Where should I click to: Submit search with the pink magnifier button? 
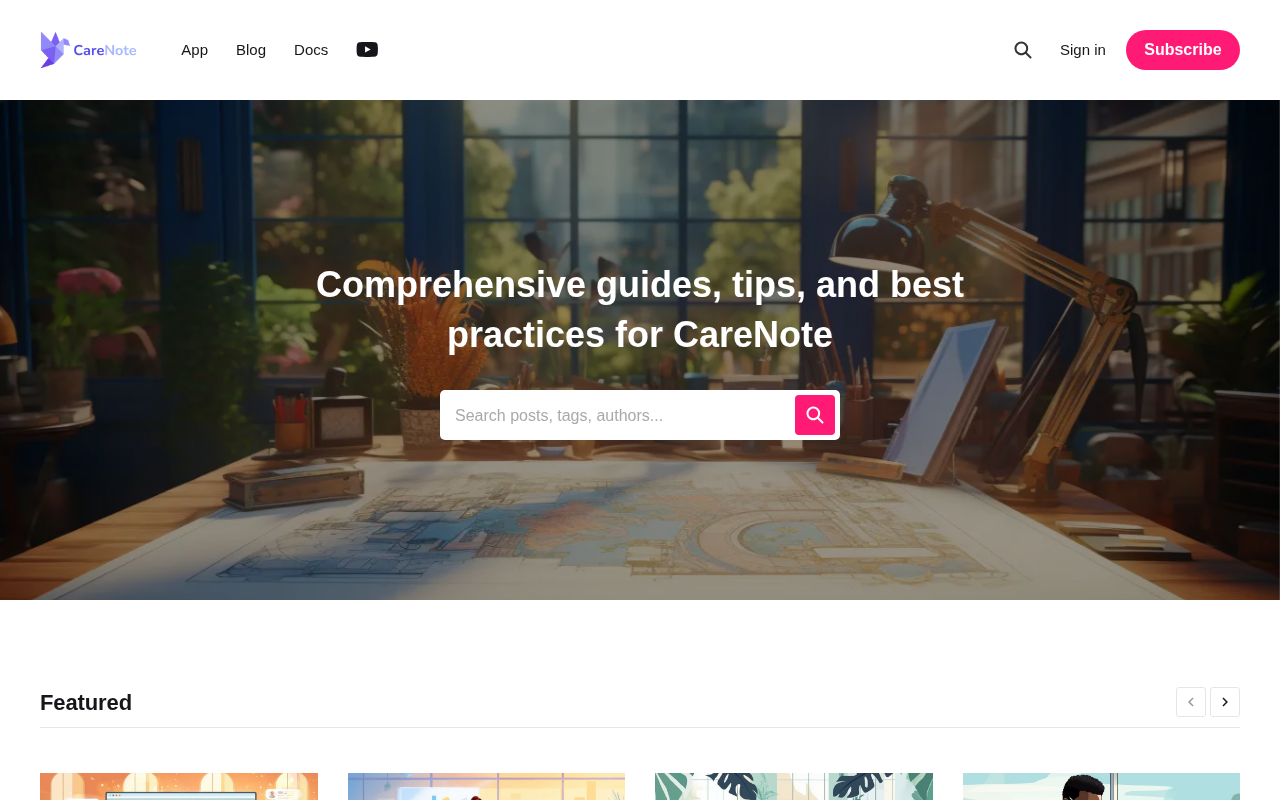(x=815, y=415)
